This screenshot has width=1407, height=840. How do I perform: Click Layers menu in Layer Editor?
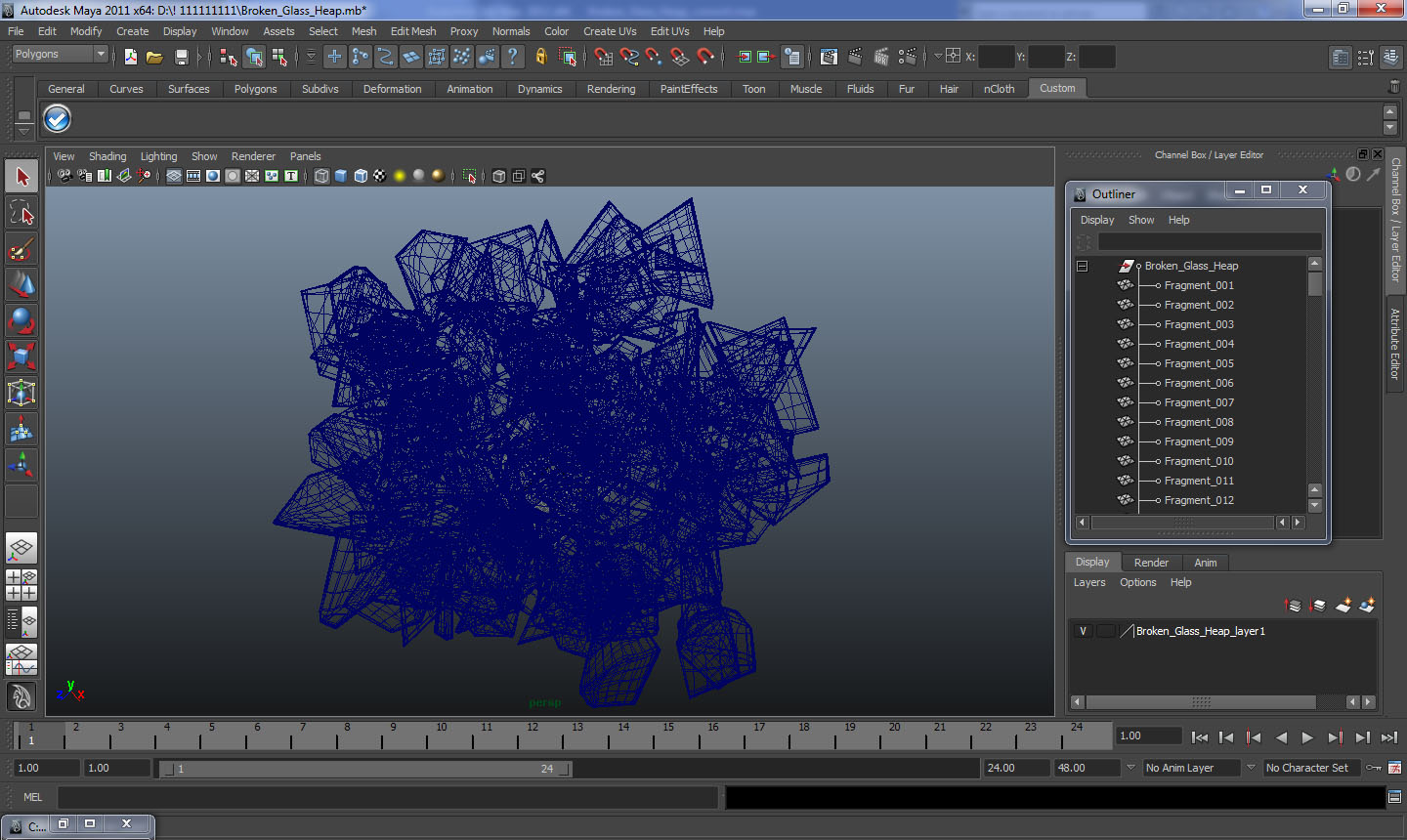1089,582
